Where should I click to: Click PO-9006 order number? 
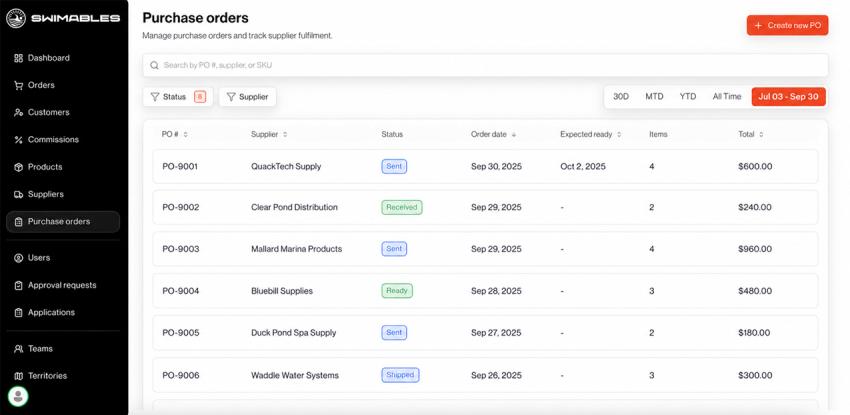click(181, 375)
